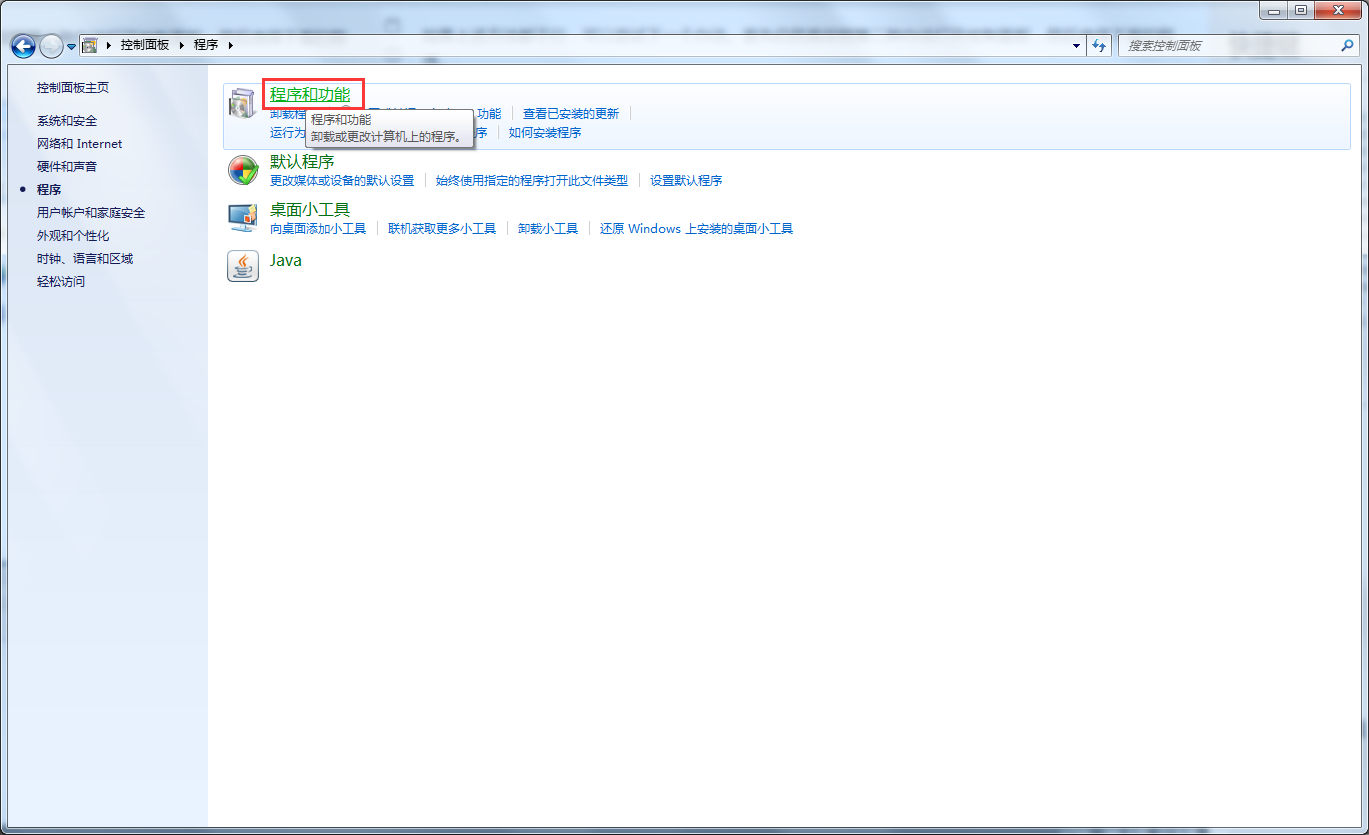Expand the arrow after 程序 breadcrumb
1369x835 pixels.
(230, 46)
